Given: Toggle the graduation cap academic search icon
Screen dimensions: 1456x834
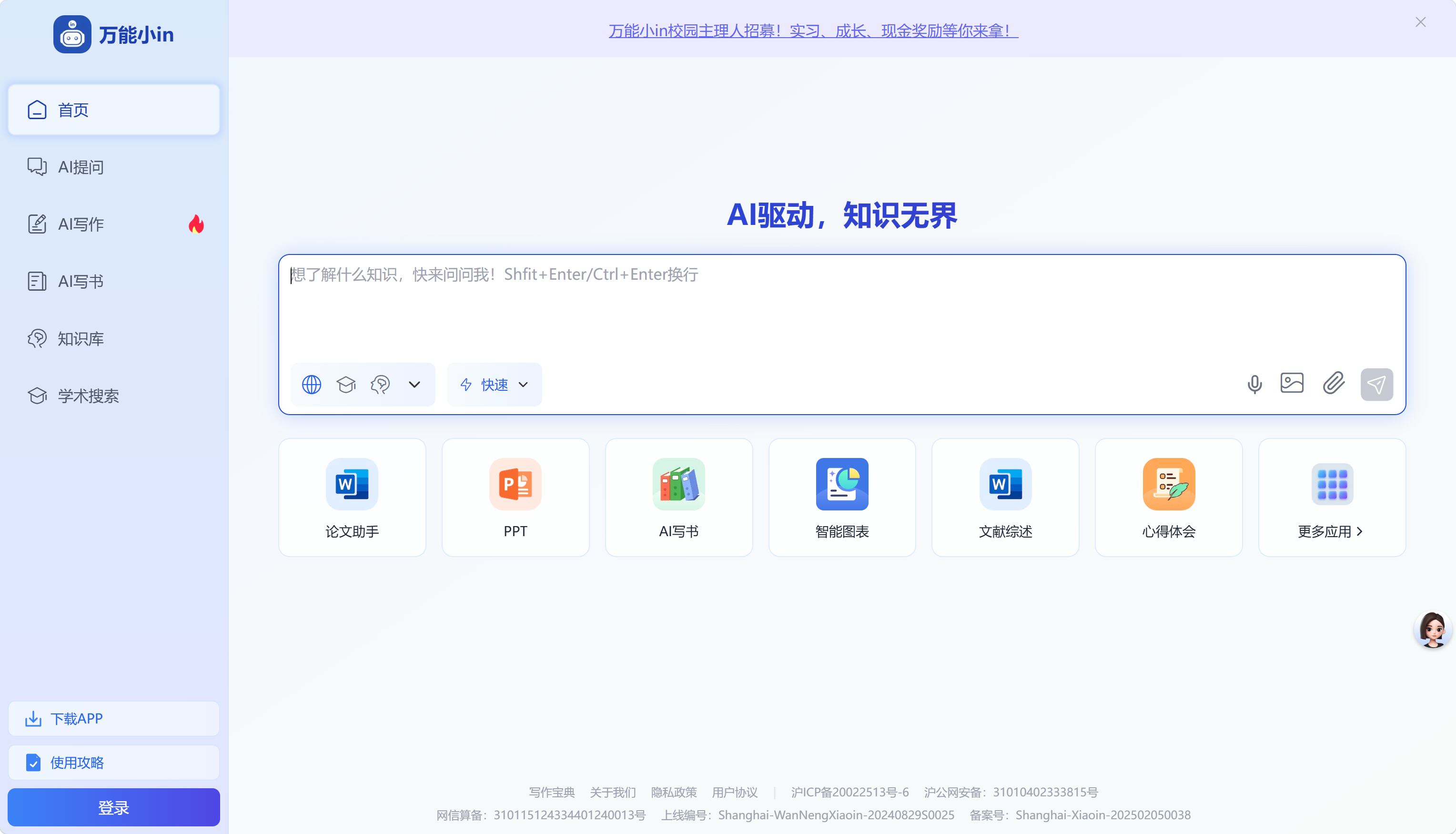Looking at the screenshot, I should click(346, 384).
